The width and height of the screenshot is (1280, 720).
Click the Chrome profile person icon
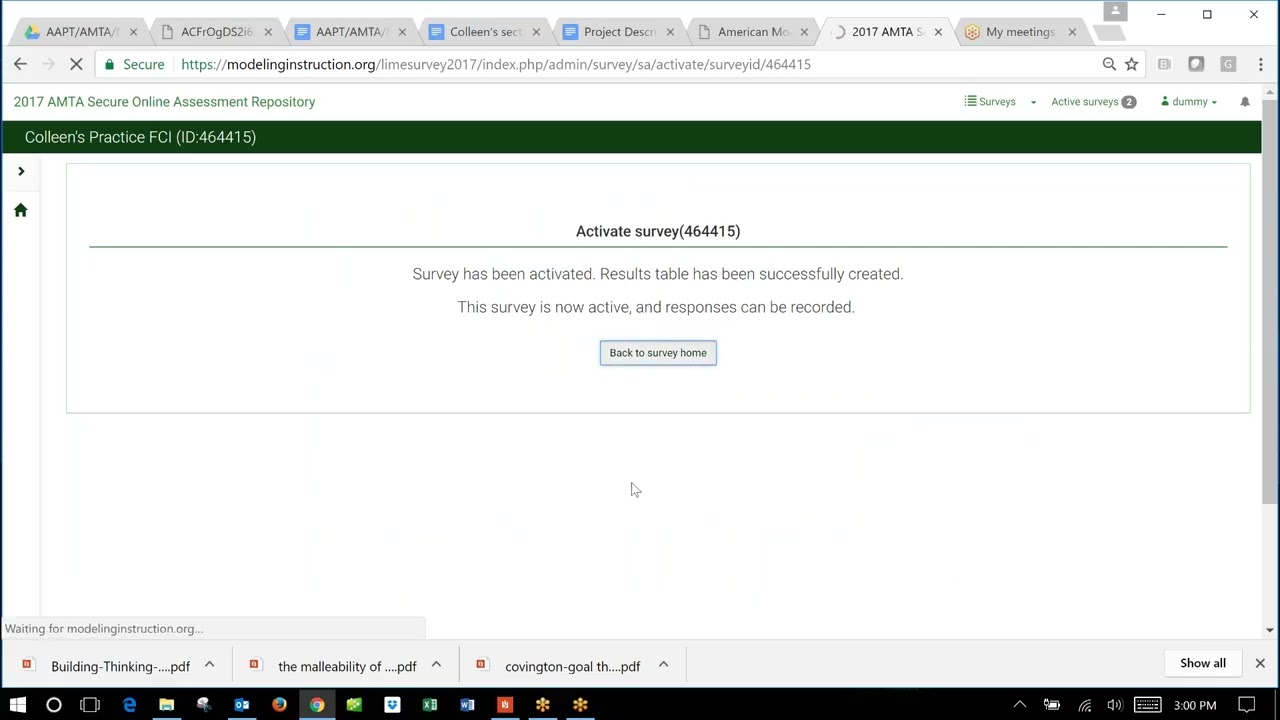(x=1115, y=12)
